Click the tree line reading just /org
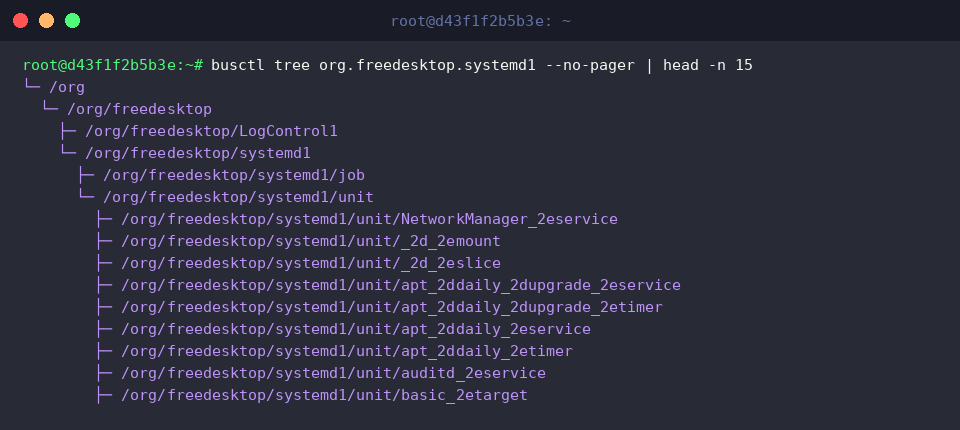This screenshot has height=430, width=960. pos(67,87)
